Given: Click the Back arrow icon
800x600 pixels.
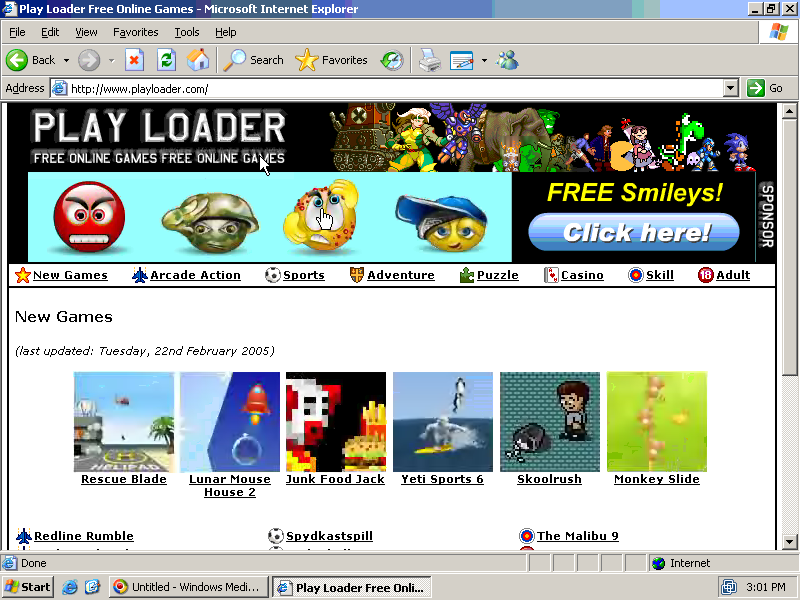Looking at the screenshot, I should tap(17, 60).
